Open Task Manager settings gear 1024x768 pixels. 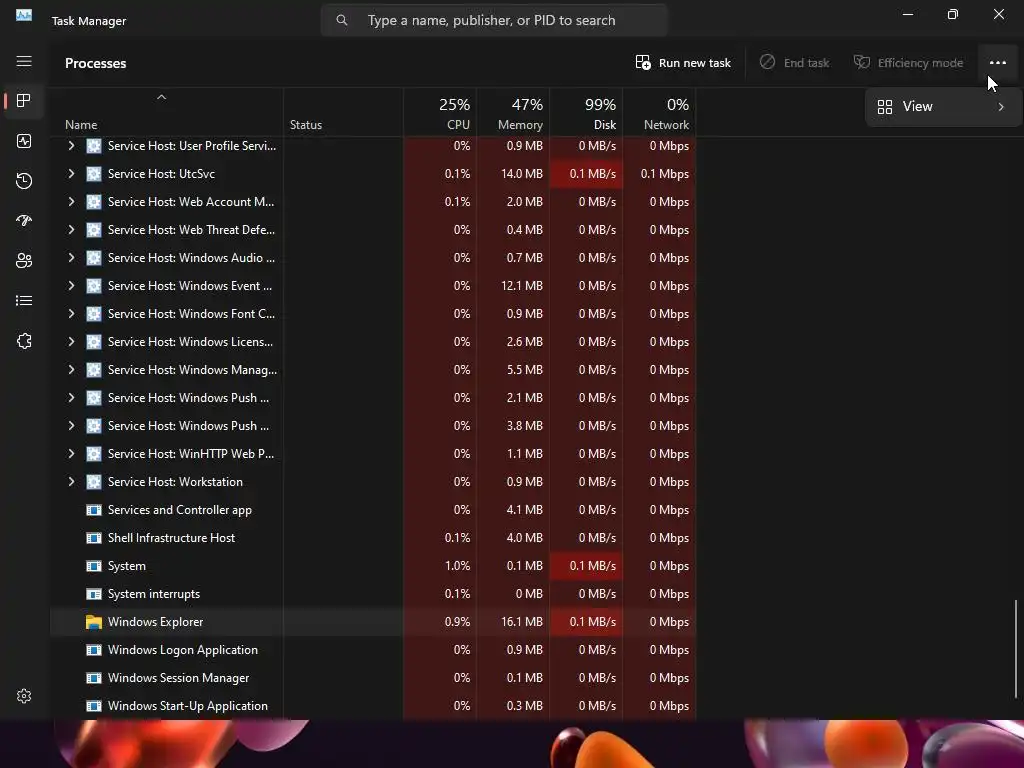tap(24, 696)
